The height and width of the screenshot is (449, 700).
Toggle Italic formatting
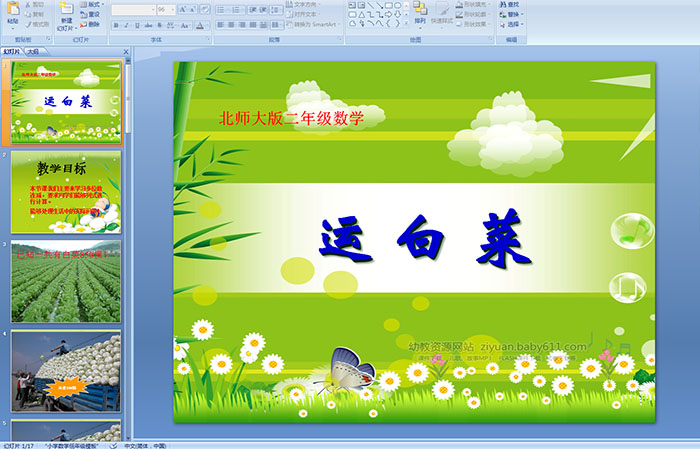126,25
